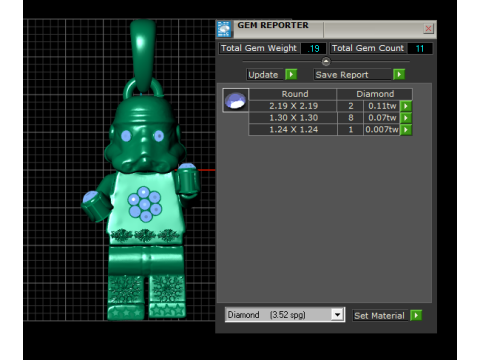Close the Gem Reporter panel

click(428, 29)
